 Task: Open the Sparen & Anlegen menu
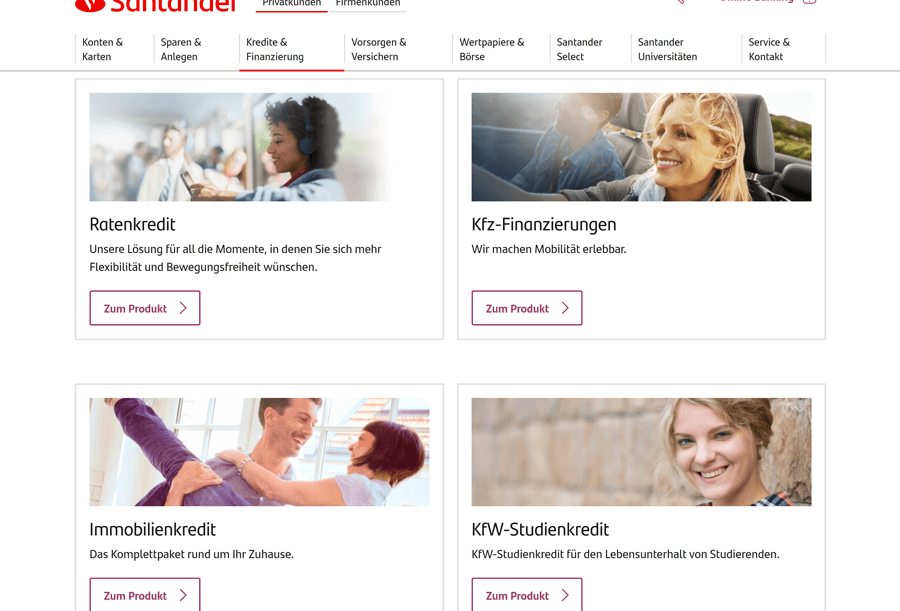181,49
